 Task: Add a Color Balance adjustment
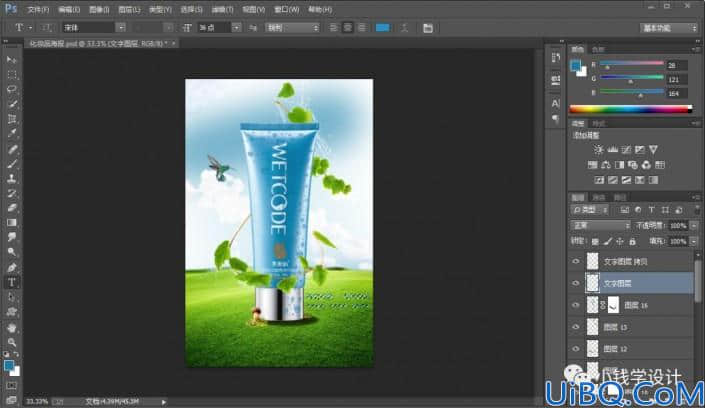tap(606, 165)
